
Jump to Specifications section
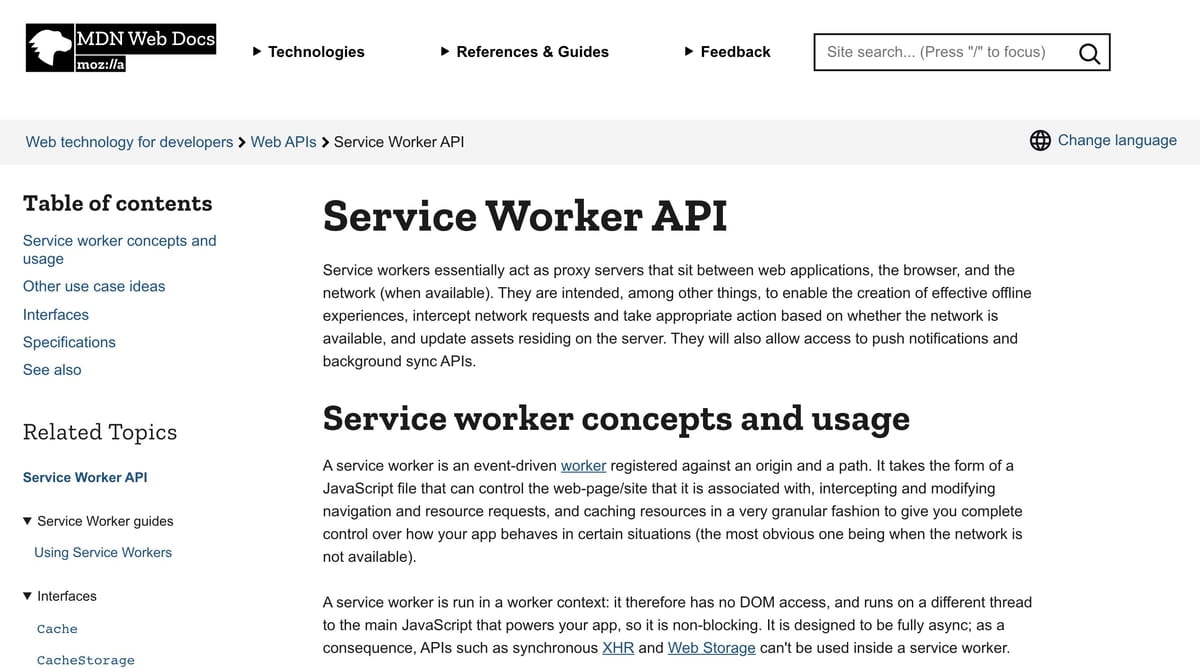point(69,342)
